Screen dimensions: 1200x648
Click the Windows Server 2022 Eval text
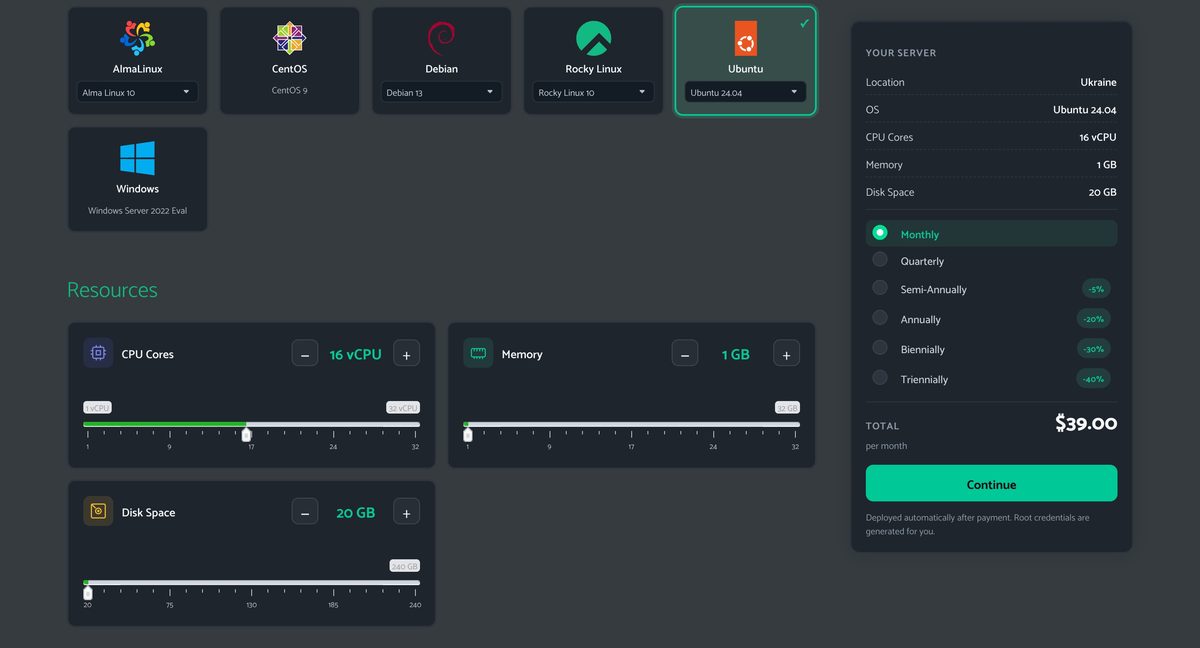137,211
